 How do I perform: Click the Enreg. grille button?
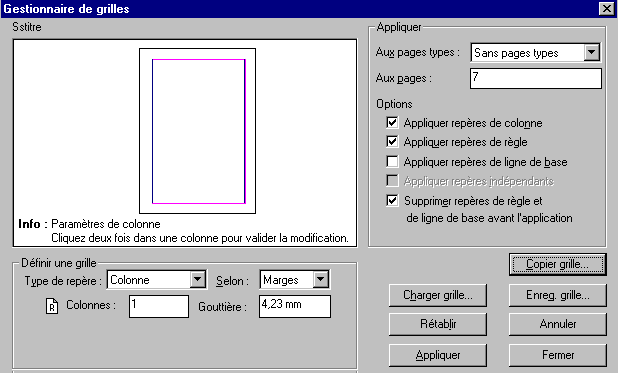coord(557,295)
